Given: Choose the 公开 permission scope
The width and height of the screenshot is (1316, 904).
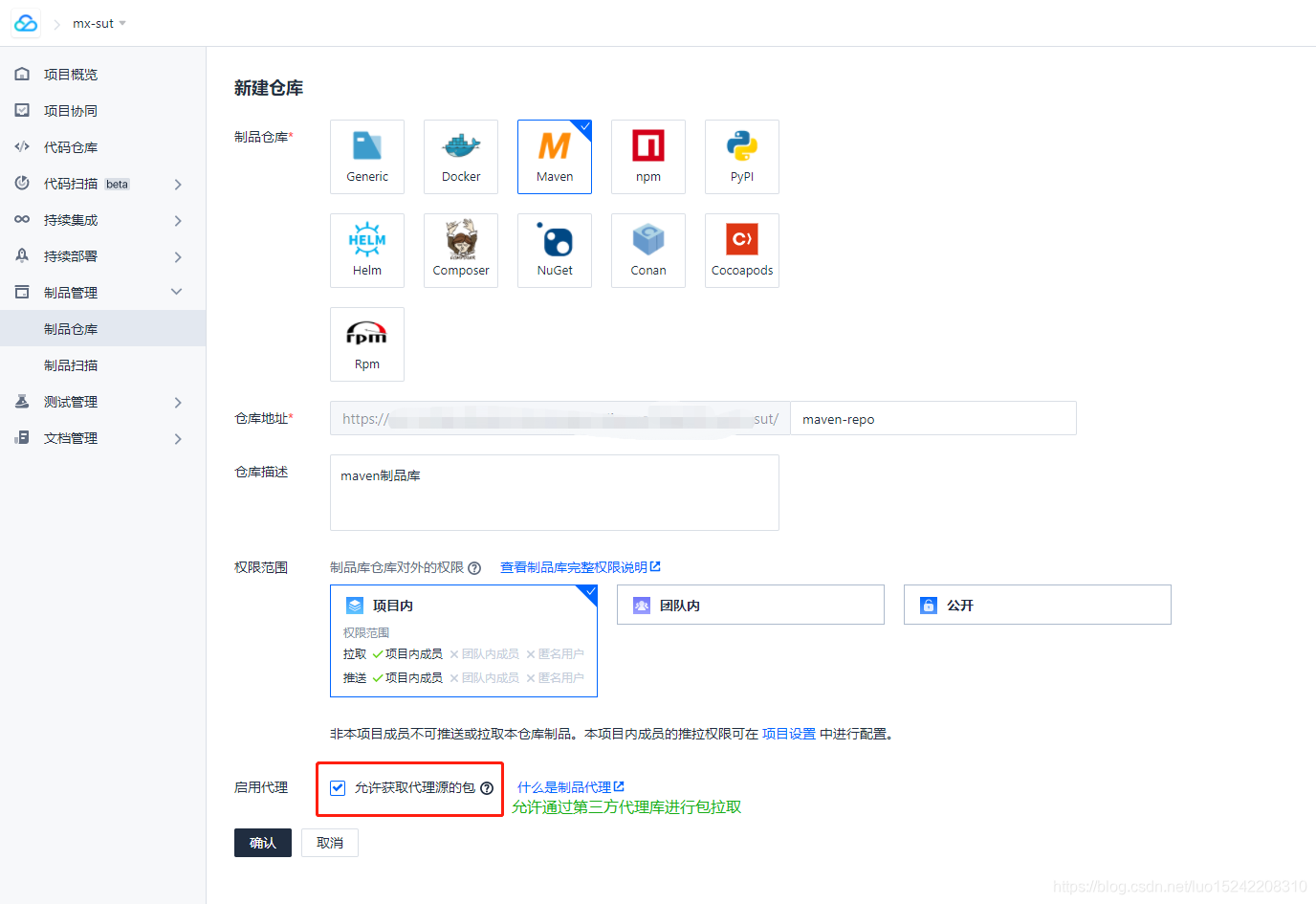Looking at the screenshot, I should (1038, 605).
